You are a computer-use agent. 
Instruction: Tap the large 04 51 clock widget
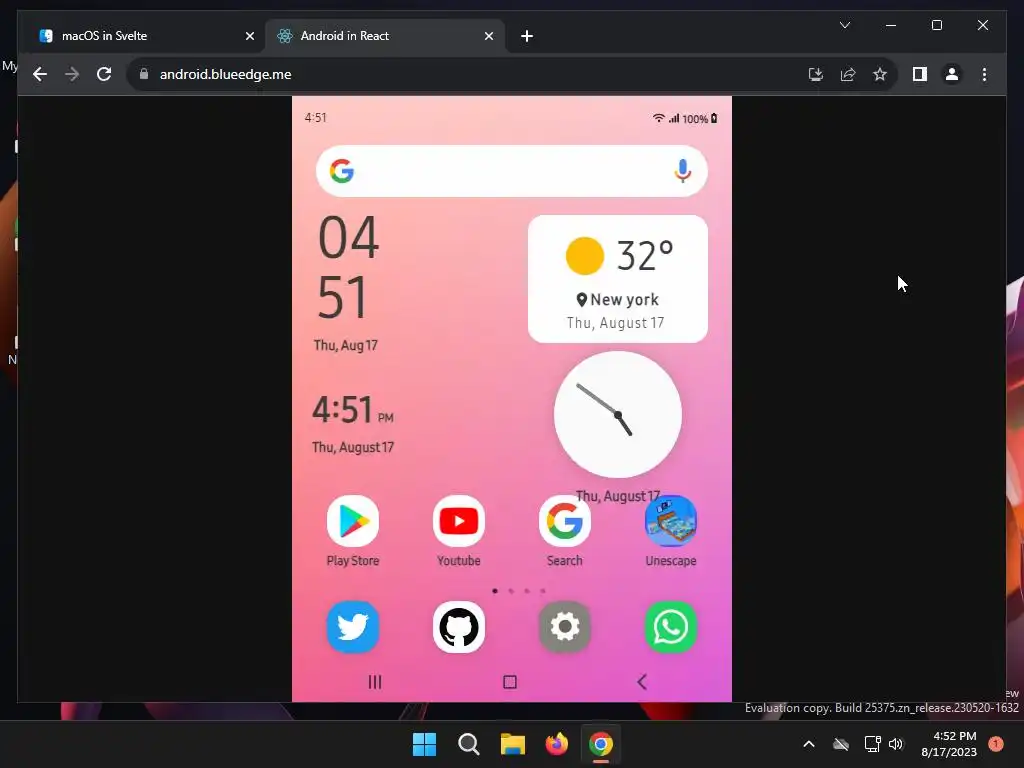(348, 267)
